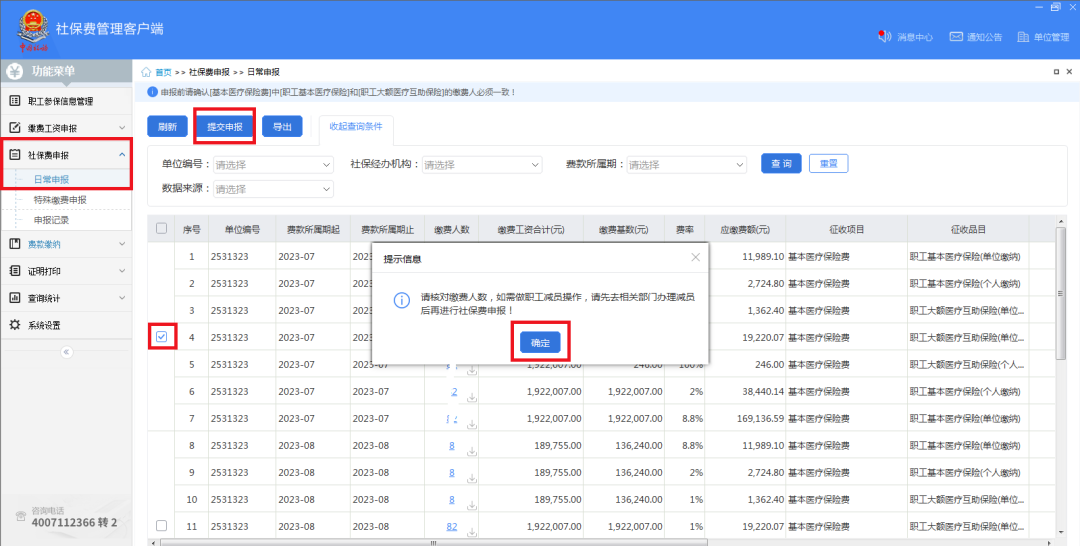Open the 费款所属期 dropdown
Image resolution: width=1080 pixels, height=546 pixels.
(687, 165)
